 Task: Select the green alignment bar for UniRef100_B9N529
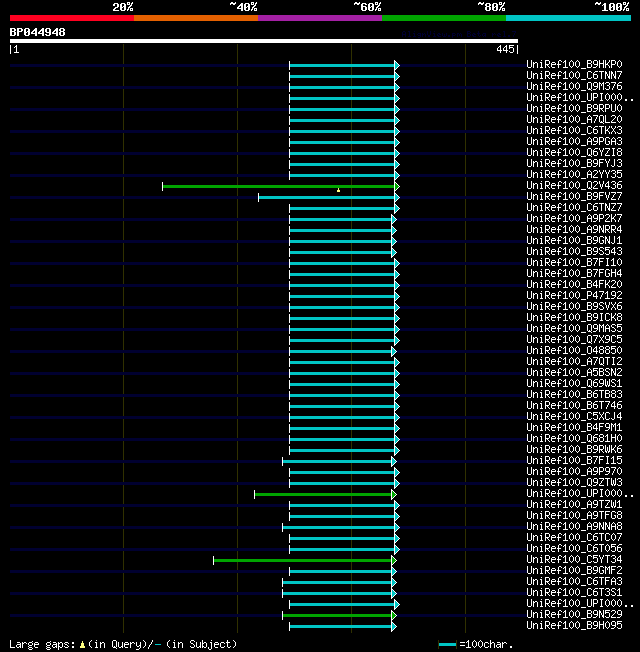337,615
